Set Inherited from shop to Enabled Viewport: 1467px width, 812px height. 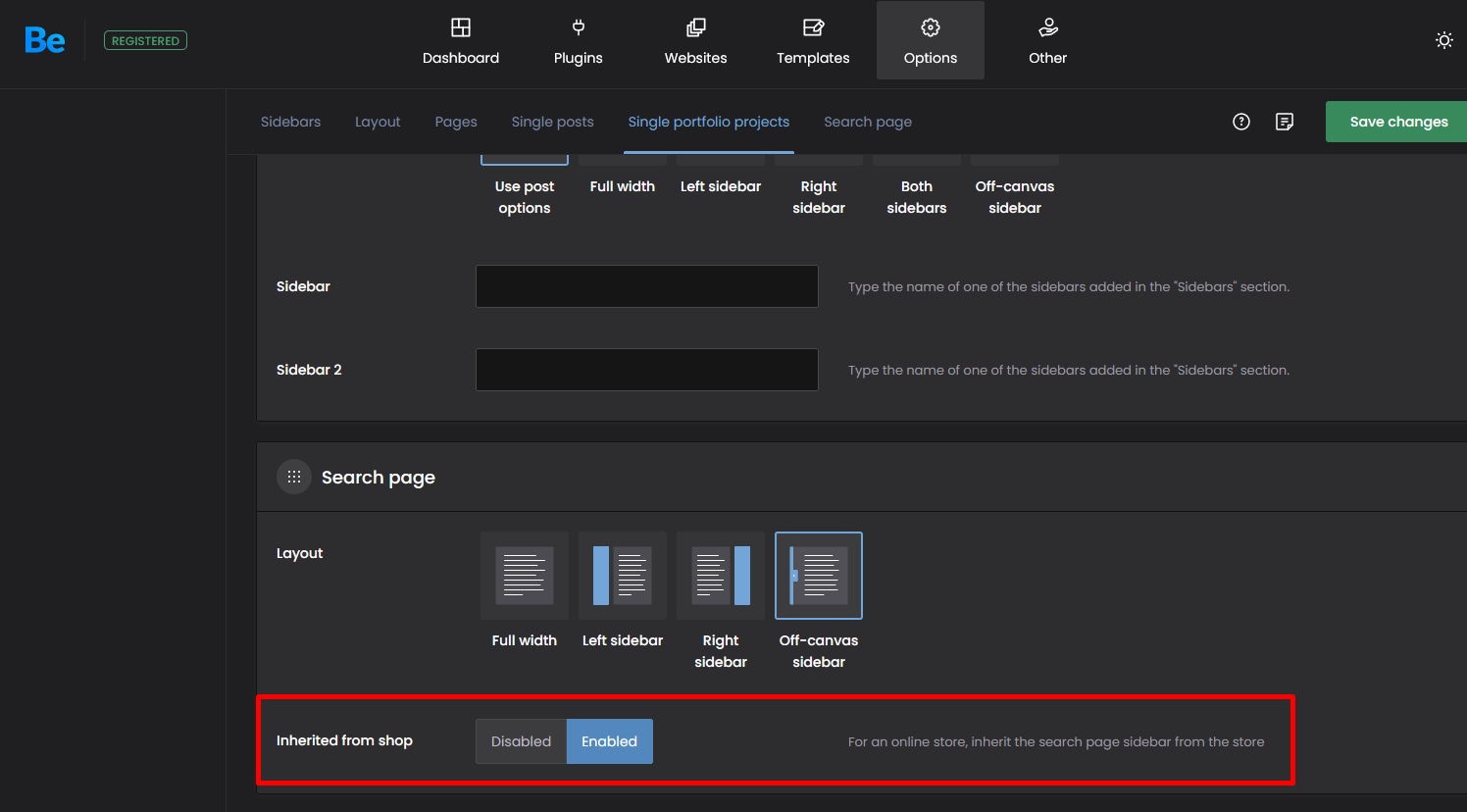point(610,741)
